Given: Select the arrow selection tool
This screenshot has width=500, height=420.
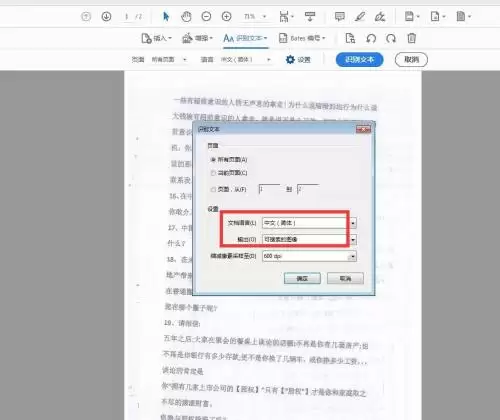Looking at the screenshot, I should pos(166,16).
